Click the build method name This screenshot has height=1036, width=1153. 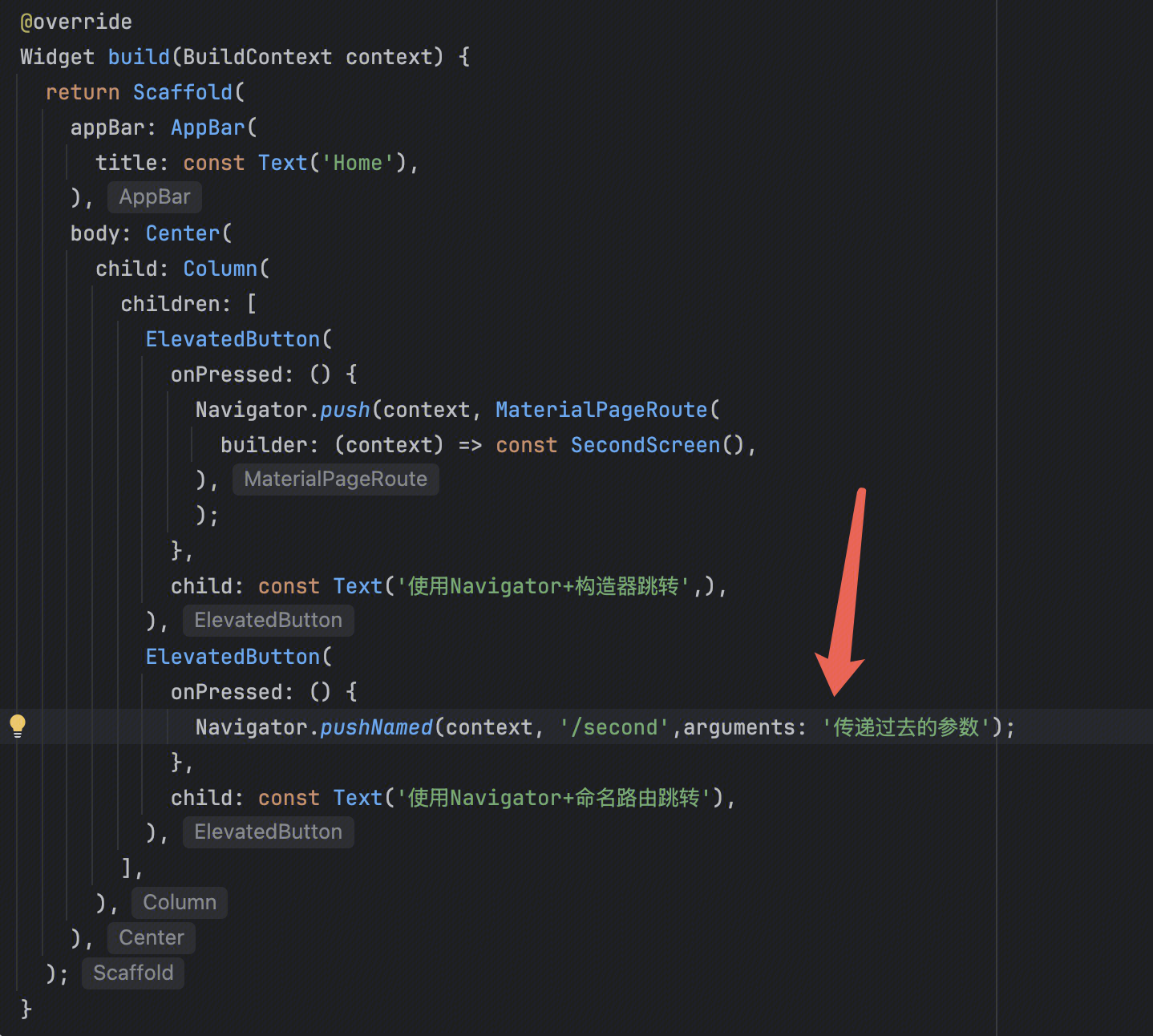139,57
